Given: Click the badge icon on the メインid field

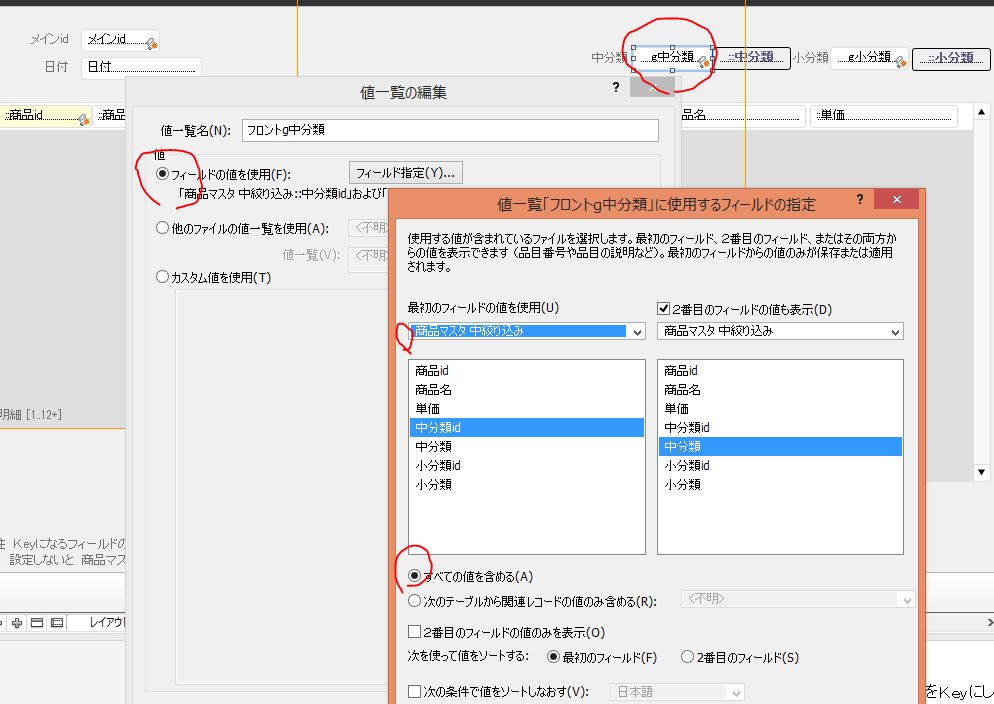Looking at the screenshot, I should tap(151, 45).
